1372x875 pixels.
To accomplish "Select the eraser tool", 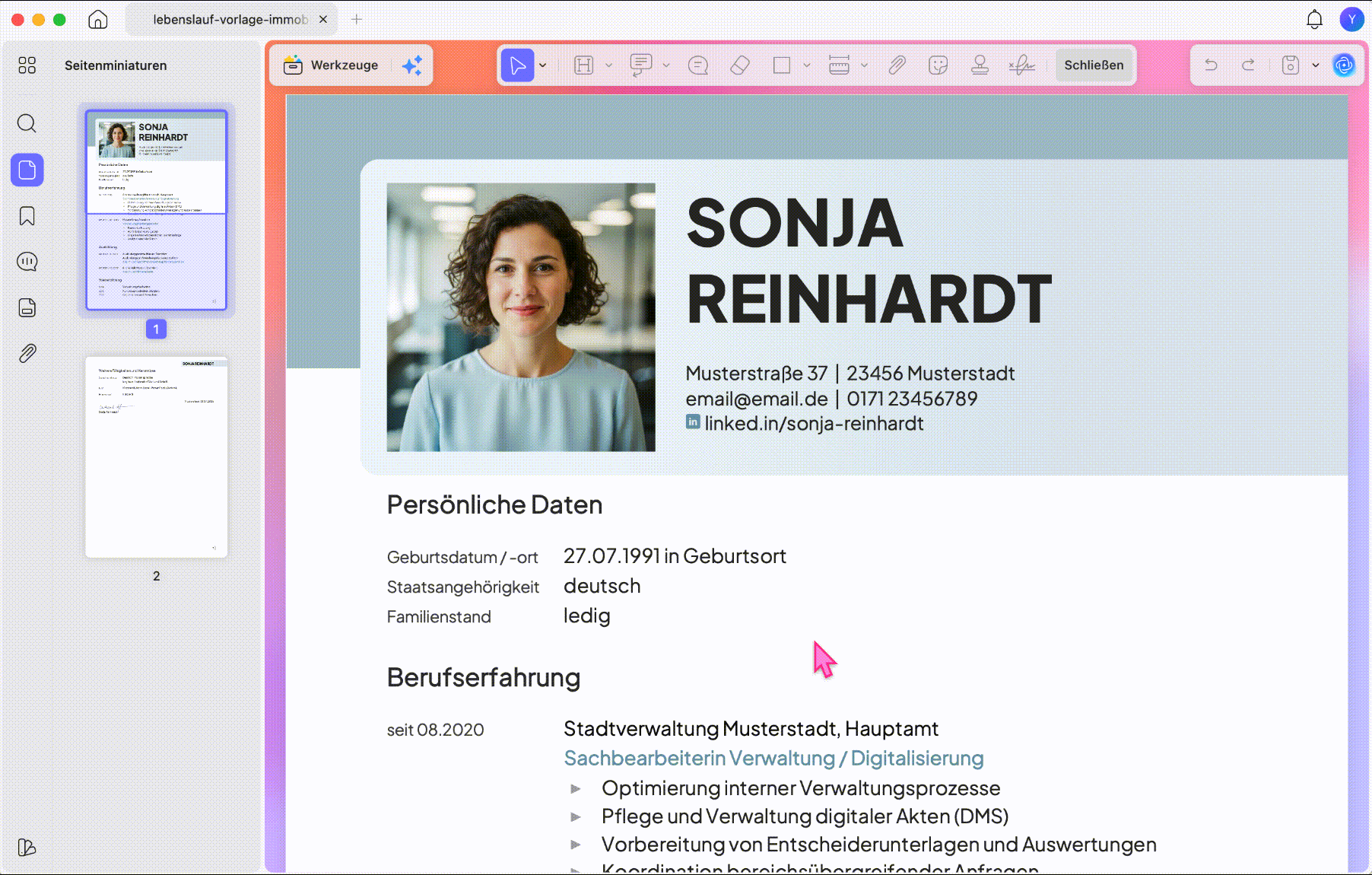I will (740, 65).
